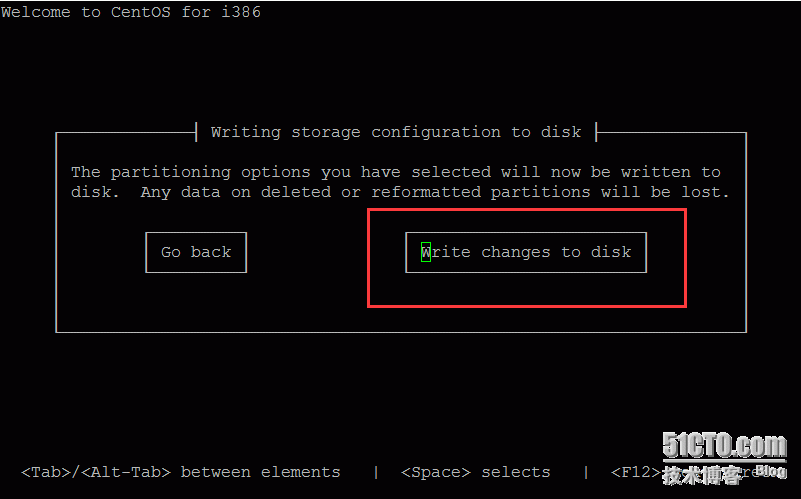Click the word back inside Go back
The width and height of the screenshot is (801, 499).
211,252
